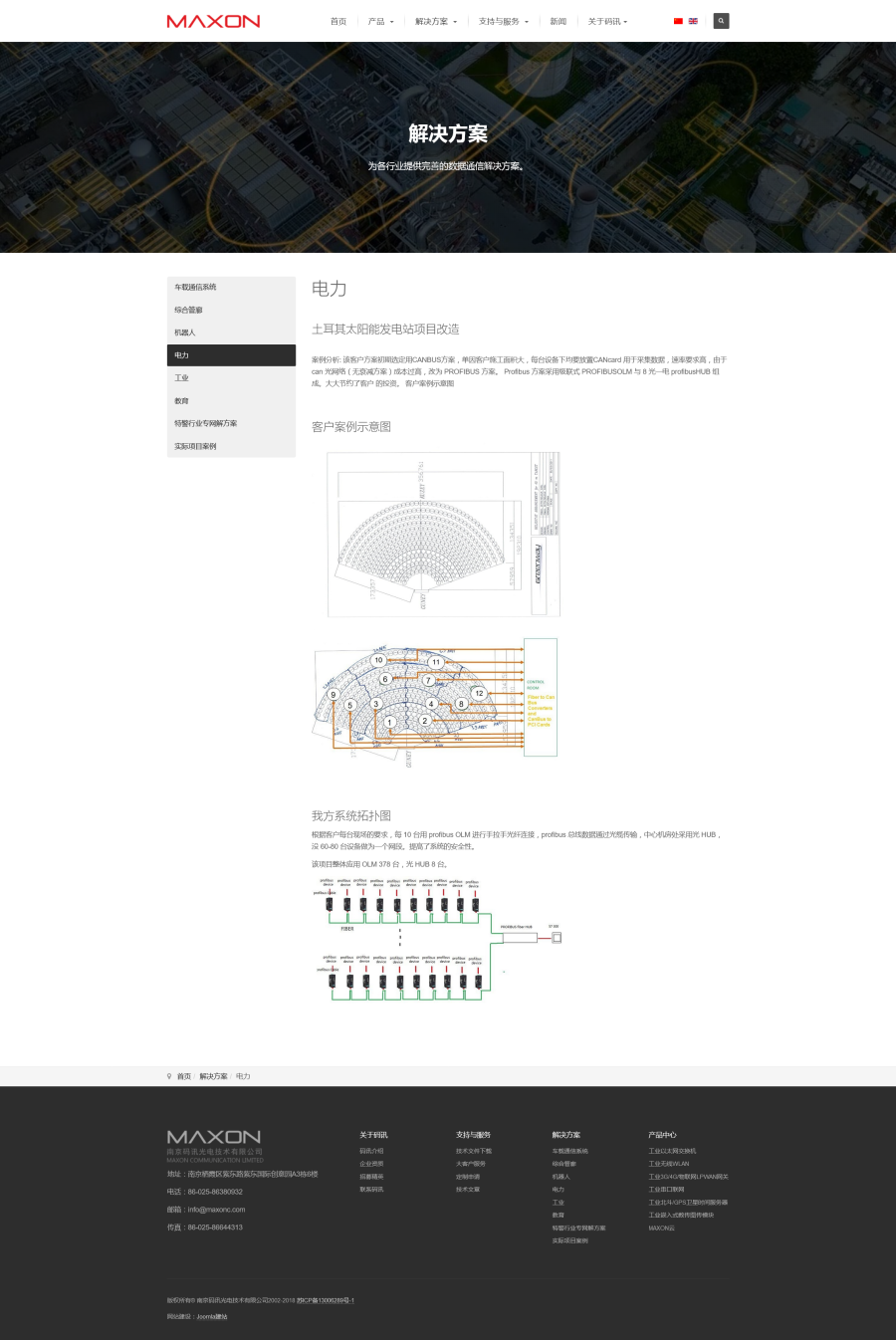Image resolution: width=896 pixels, height=1340 pixels.
Task: Expand the 支持与服务 navigation dropdown
Action: coord(503,21)
